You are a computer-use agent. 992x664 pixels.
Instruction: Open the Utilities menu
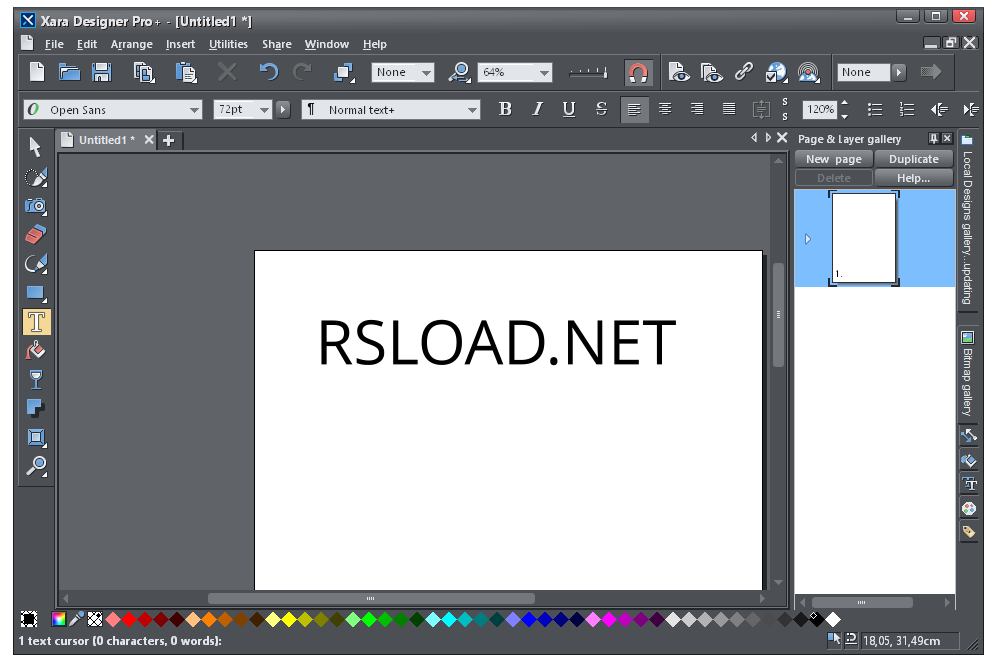(228, 44)
